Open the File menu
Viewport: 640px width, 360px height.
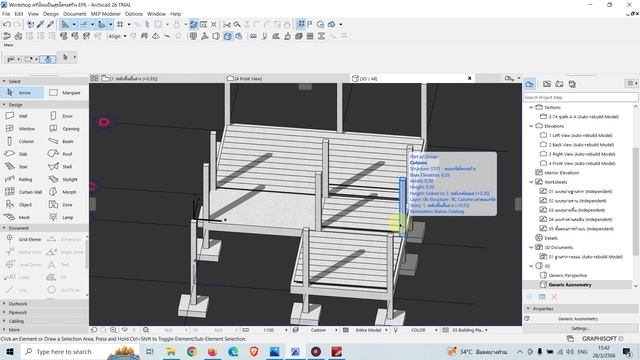[6, 14]
